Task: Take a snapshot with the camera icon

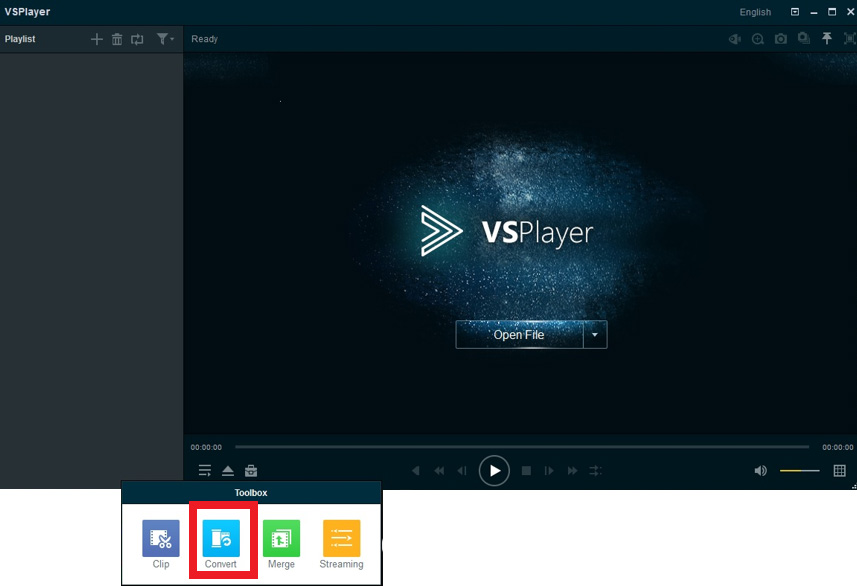Action: pos(781,38)
